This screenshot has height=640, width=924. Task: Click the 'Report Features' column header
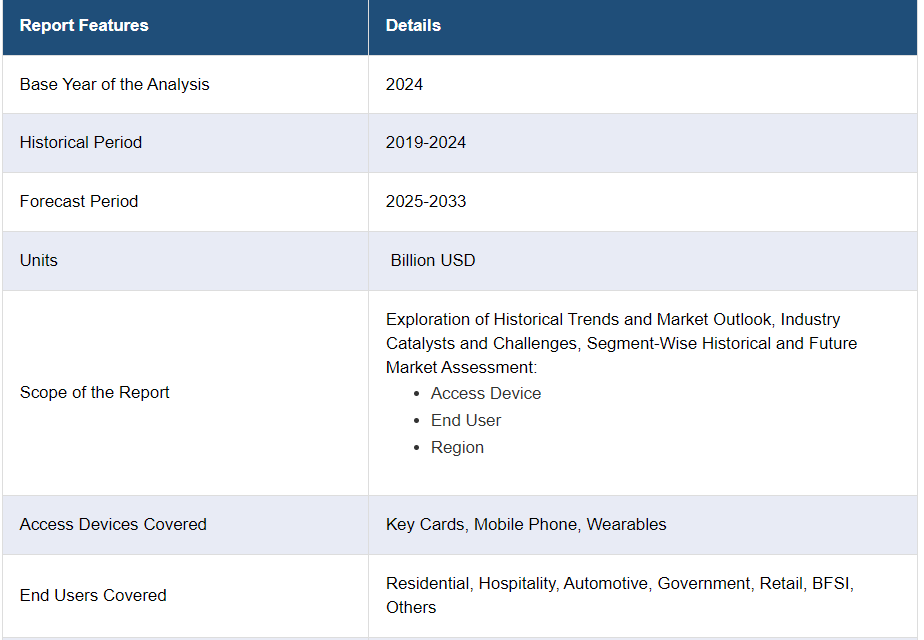tap(84, 26)
